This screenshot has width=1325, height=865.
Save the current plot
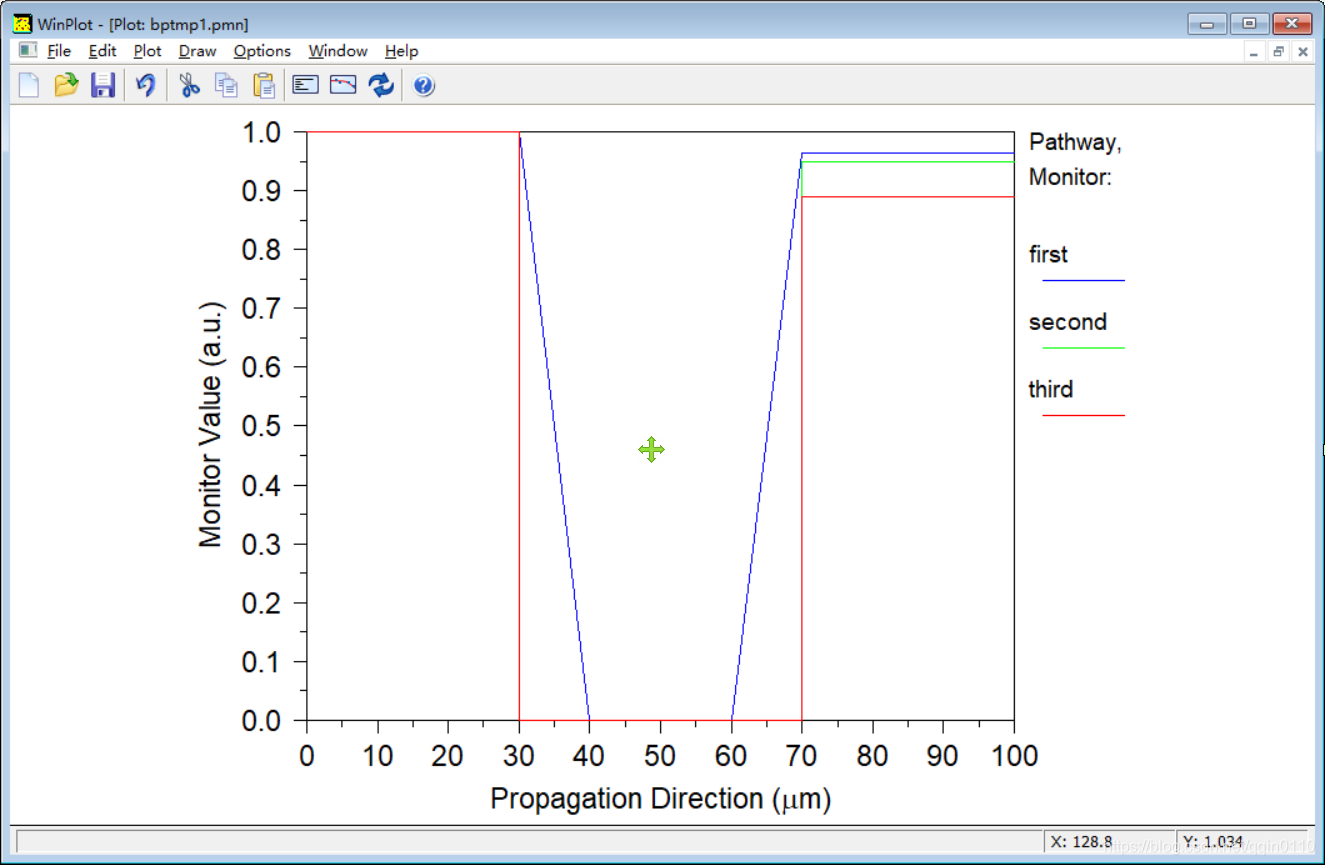click(103, 85)
